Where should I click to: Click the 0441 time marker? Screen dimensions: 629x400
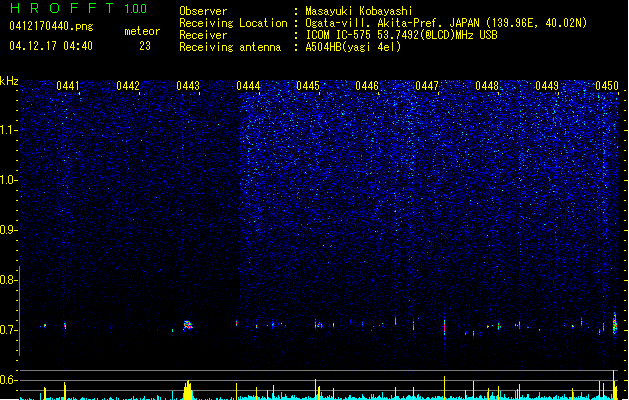68,86
